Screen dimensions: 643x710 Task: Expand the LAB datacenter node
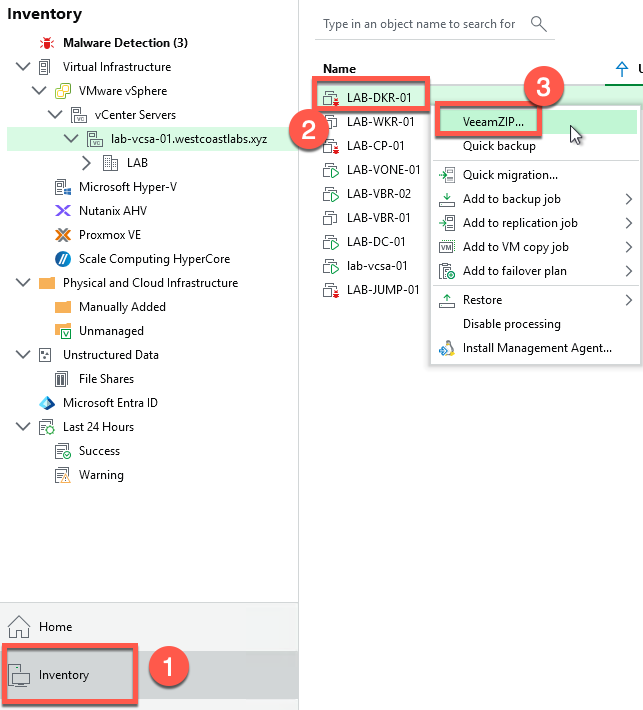pyautogui.click(x=86, y=163)
